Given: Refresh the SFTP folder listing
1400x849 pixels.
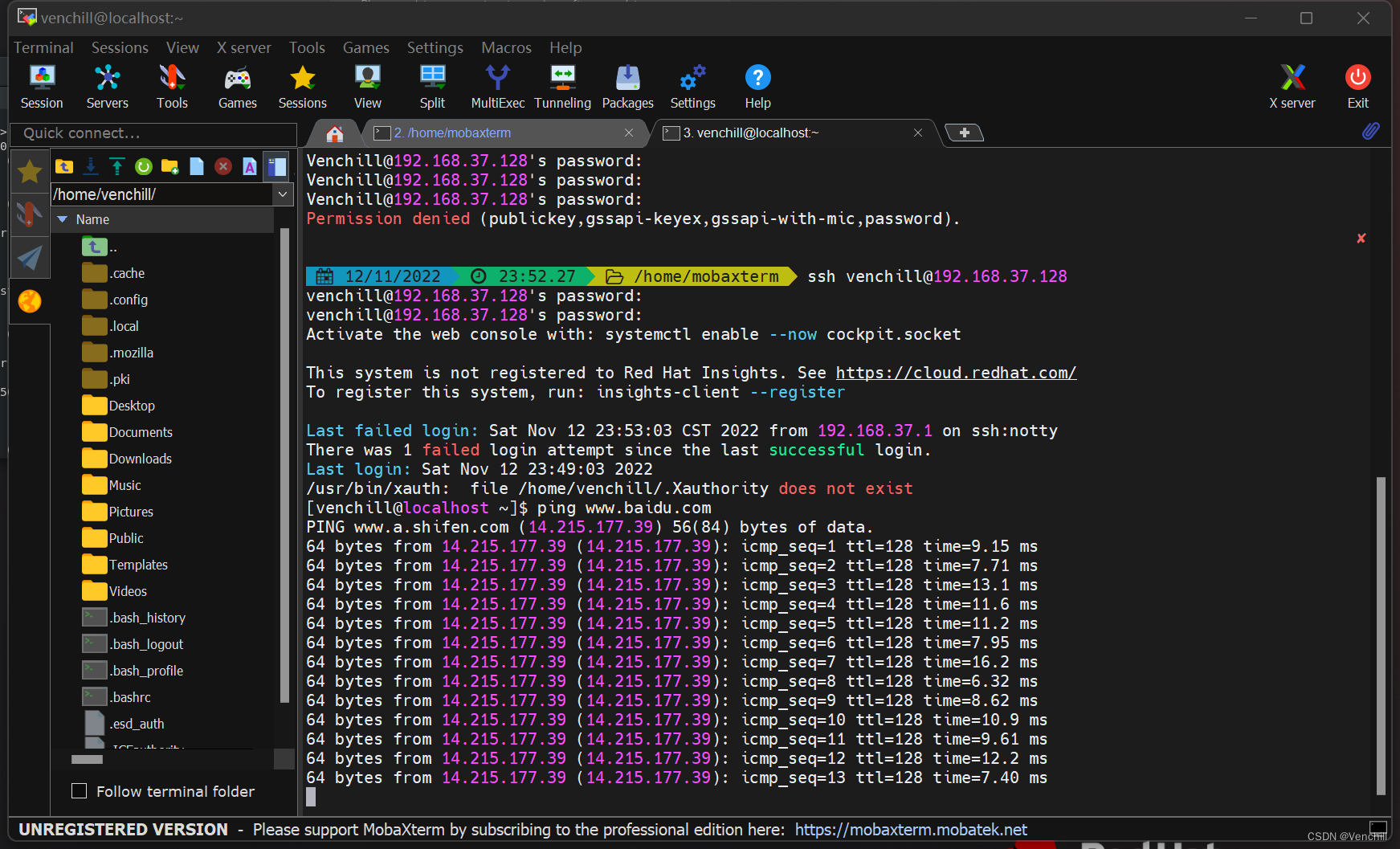Looking at the screenshot, I should [144, 166].
